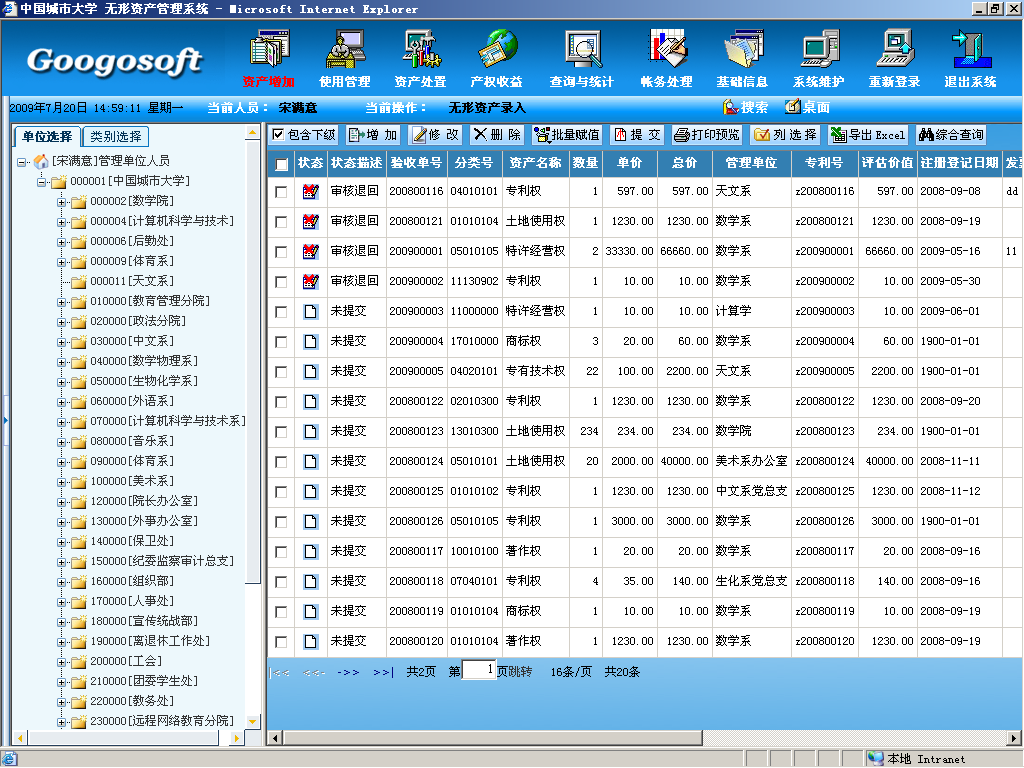Expand the 000004[计算机科学与技术] node

coord(61,222)
